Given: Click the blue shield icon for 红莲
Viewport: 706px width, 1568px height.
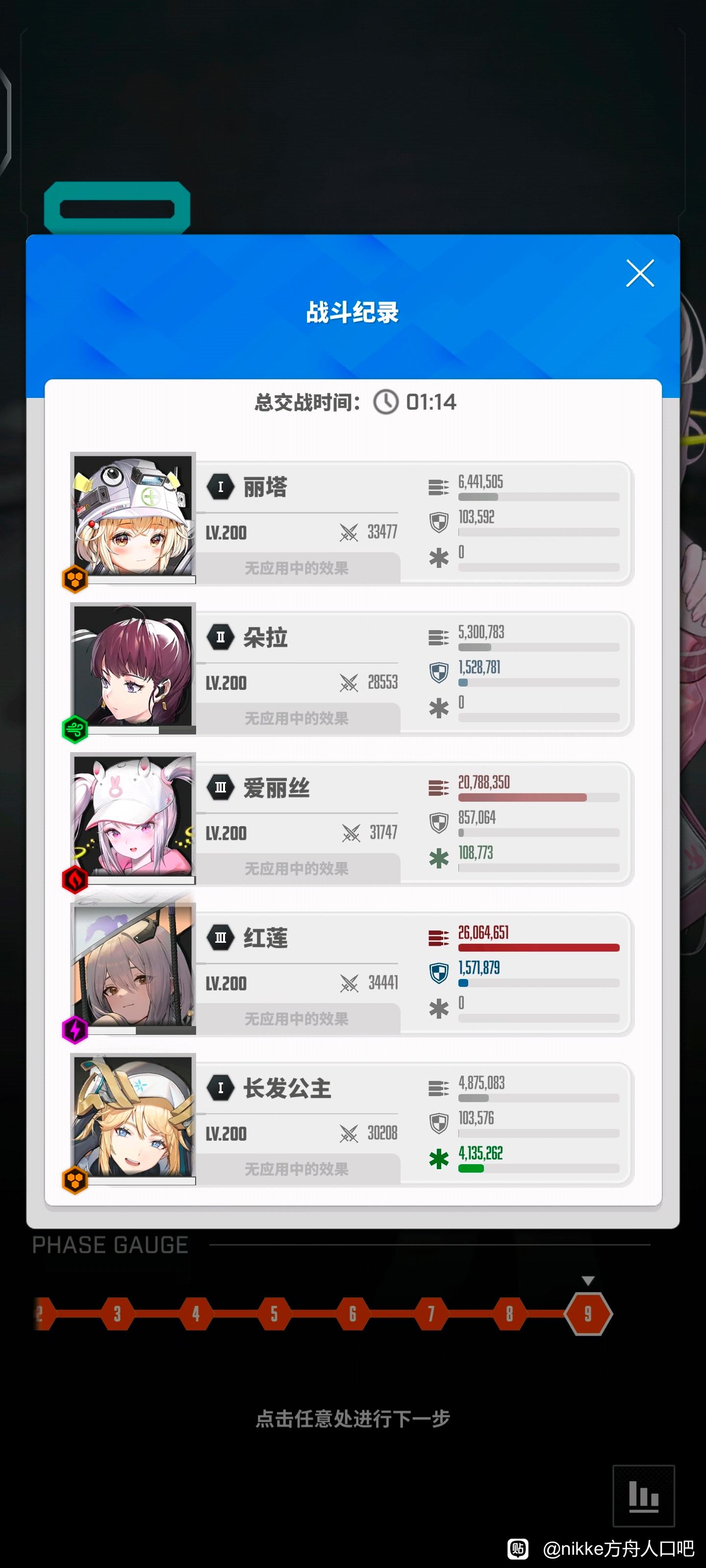Looking at the screenshot, I should click(x=439, y=973).
